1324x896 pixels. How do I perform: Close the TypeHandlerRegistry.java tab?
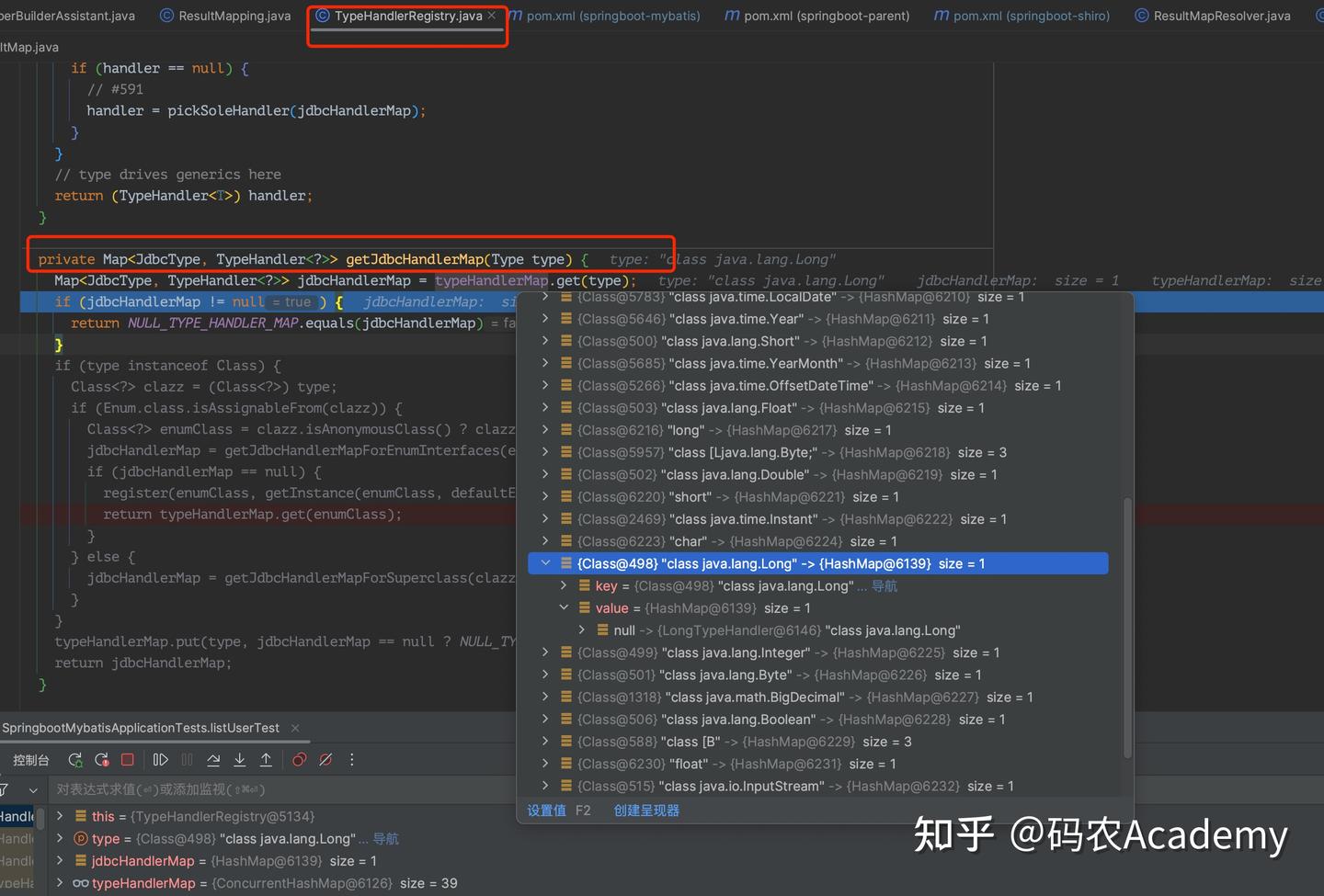(492, 15)
